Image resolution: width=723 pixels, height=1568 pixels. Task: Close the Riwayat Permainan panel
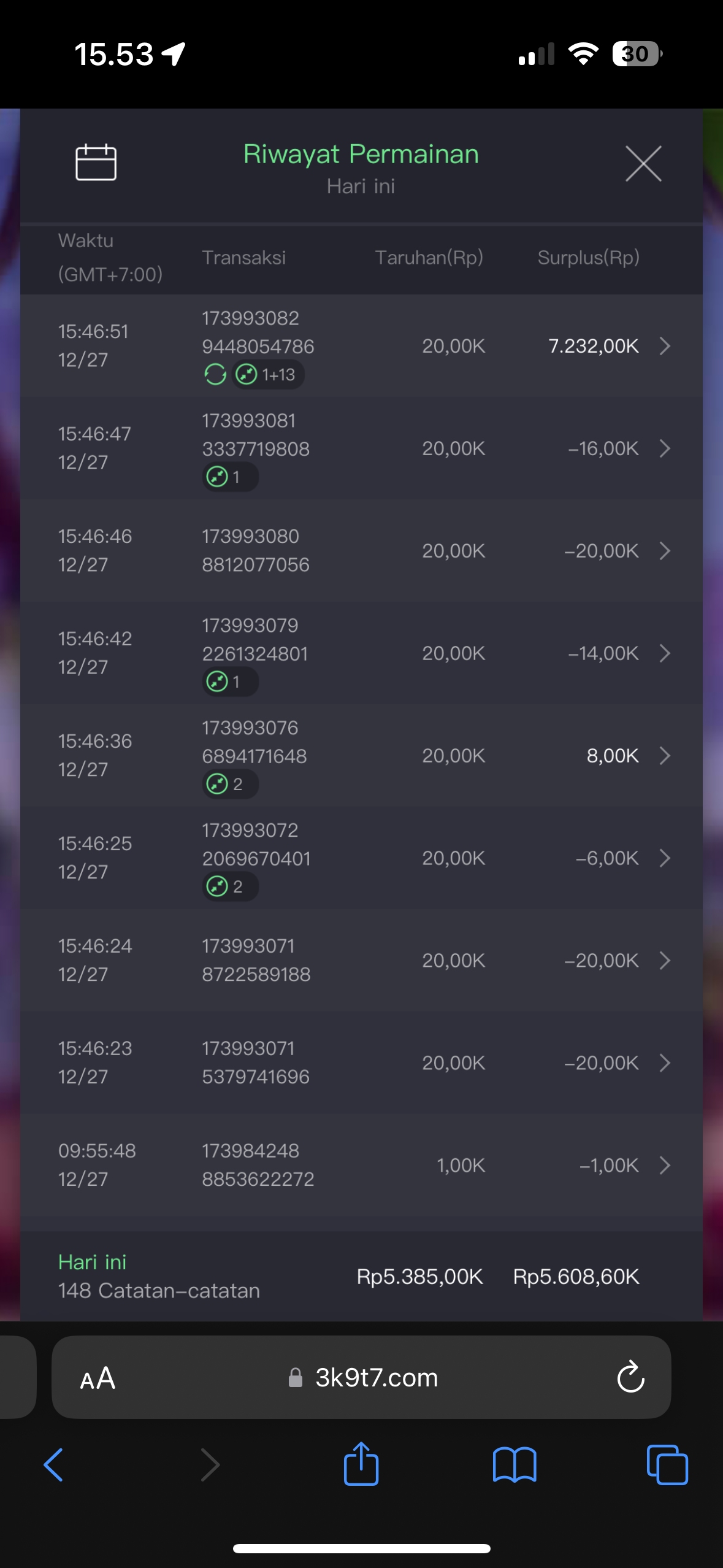(643, 164)
